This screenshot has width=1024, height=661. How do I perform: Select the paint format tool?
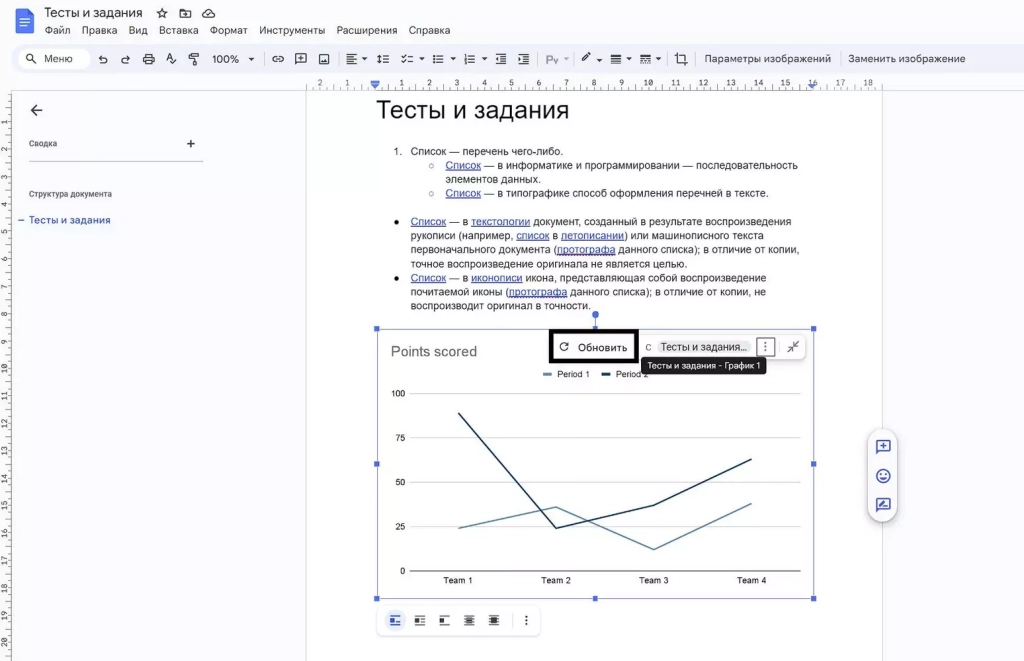point(193,58)
